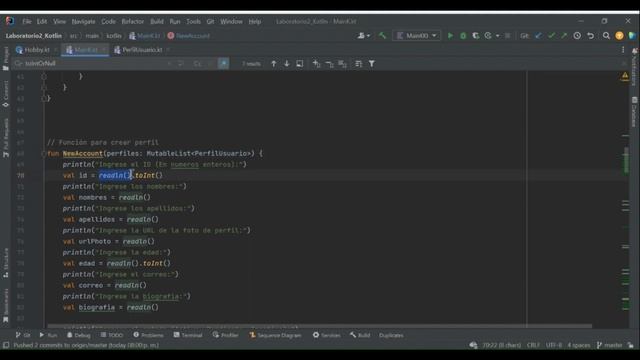The height and width of the screenshot is (360, 640).
Task: Open the Git tool window button
Action: tap(23, 335)
